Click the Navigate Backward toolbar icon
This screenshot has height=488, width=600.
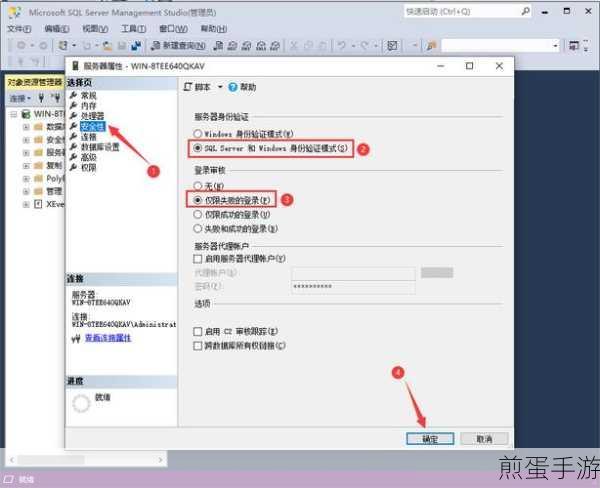click(21, 46)
